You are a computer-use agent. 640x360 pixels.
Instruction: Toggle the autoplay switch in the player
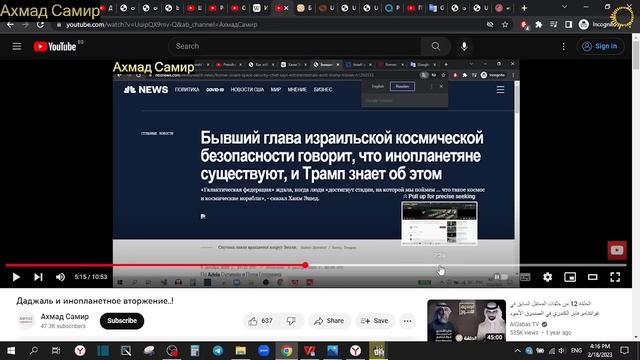click(x=501, y=277)
